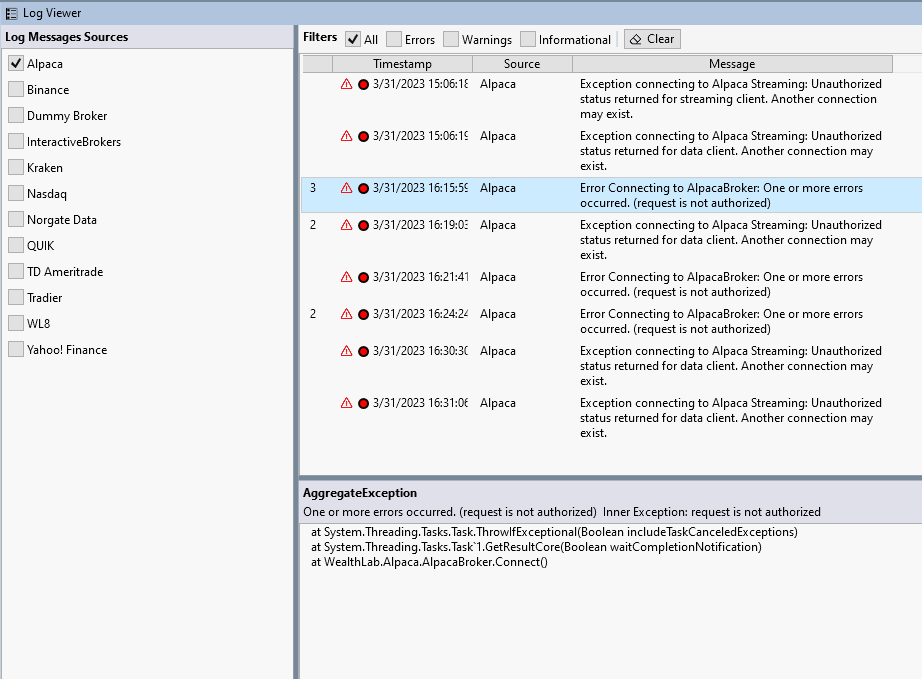Image resolution: width=922 pixels, height=679 pixels.
Task: Click the AggregateException heading
Action: pos(360,493)
